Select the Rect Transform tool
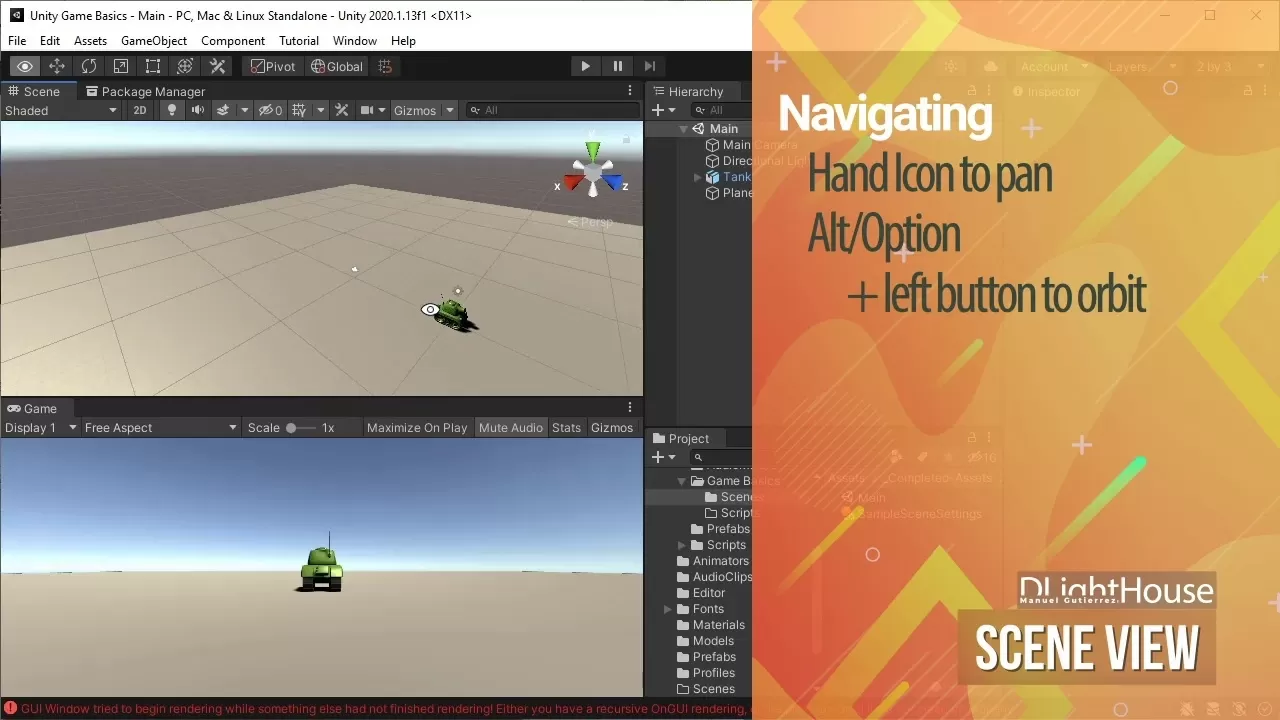 (x=152, y=66)
